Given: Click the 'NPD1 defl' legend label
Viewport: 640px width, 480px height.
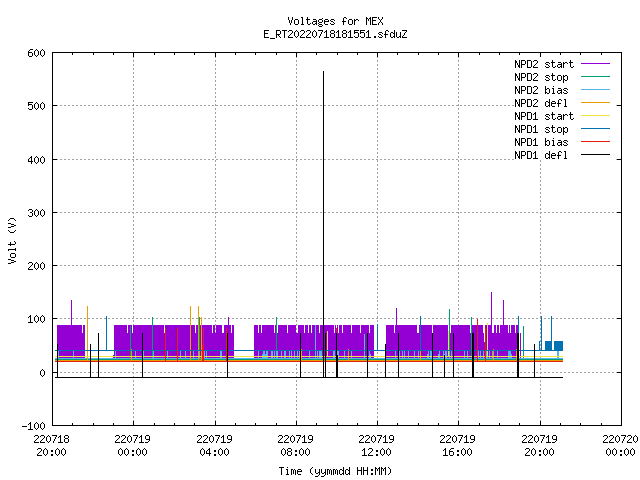Looking at the screenshot, I should (541, 156).
